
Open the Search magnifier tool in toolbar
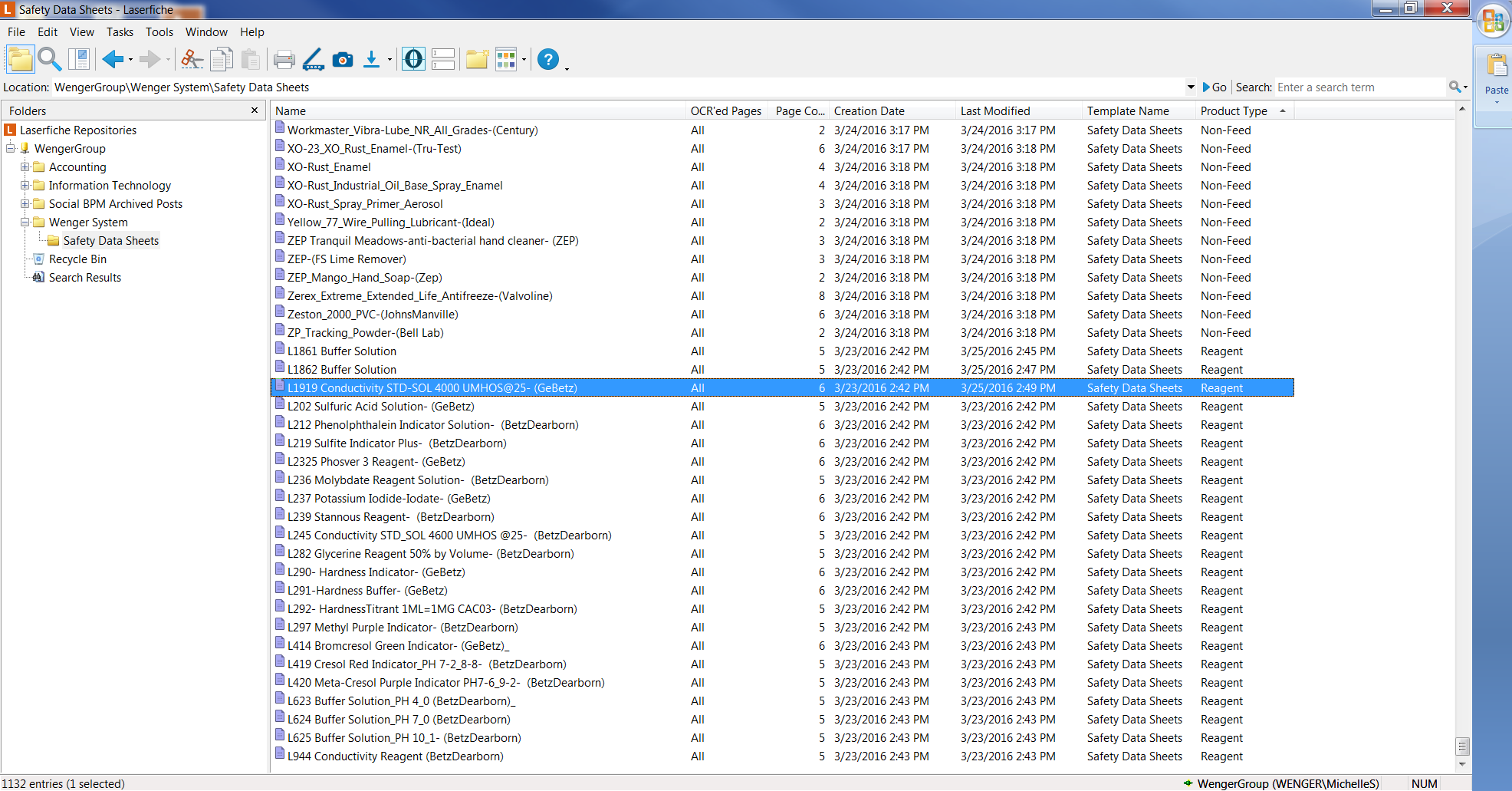click(50, 59)
